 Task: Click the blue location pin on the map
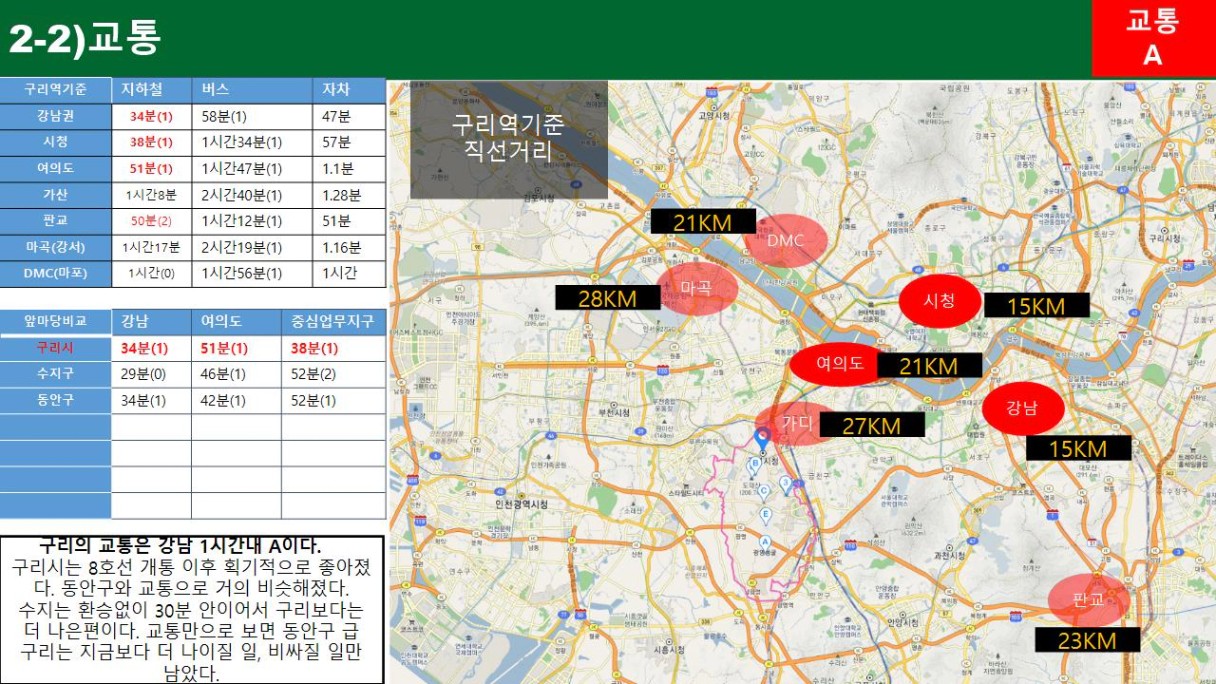pyautogui.click(x=762, y=438)
